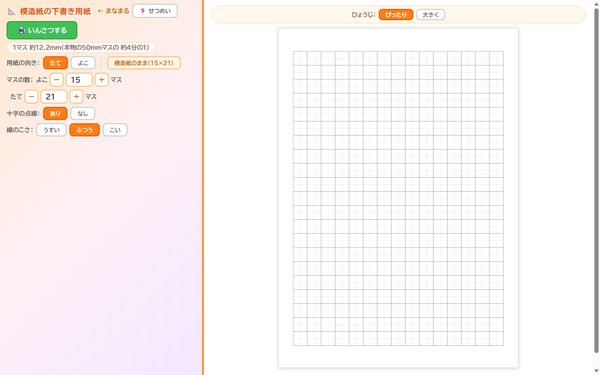Click the たて cell count field showing 21
This screenshot has height=375, width=600.
(x=54, y=96)
